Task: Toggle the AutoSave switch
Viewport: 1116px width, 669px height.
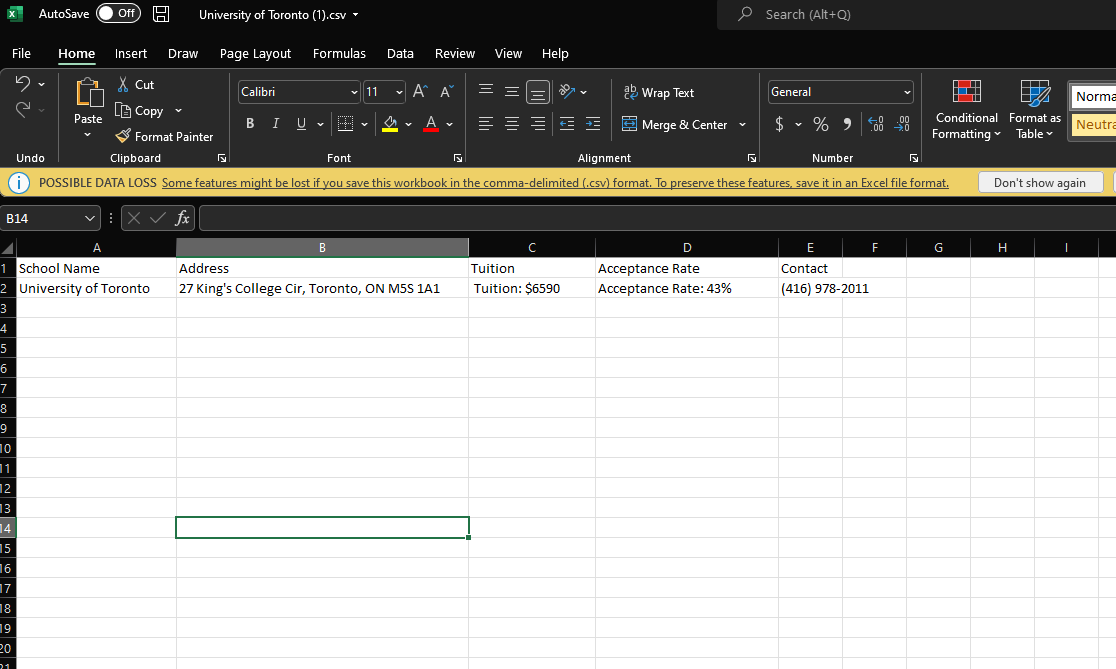Action: (118, 14)
